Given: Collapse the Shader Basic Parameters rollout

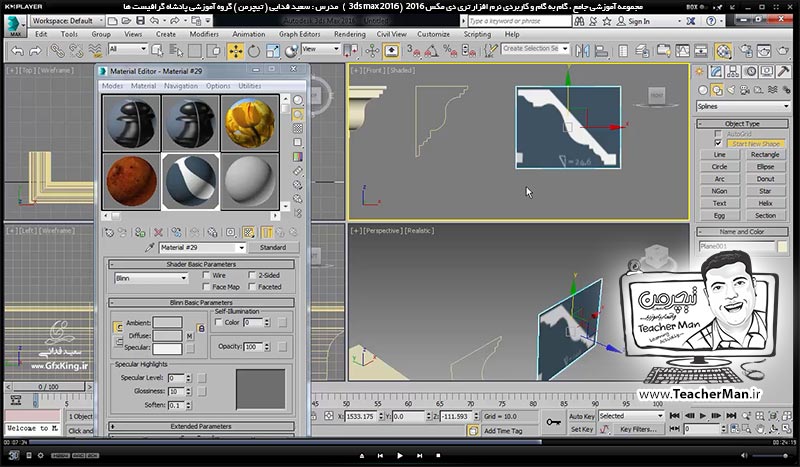Looking at the screenshot, I should (201, 264).
